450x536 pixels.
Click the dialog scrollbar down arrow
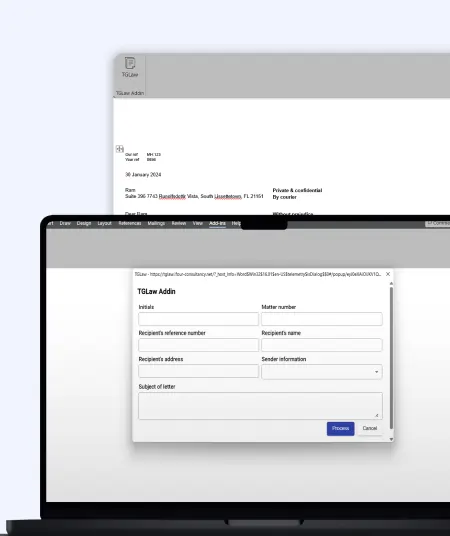(391, 439)
